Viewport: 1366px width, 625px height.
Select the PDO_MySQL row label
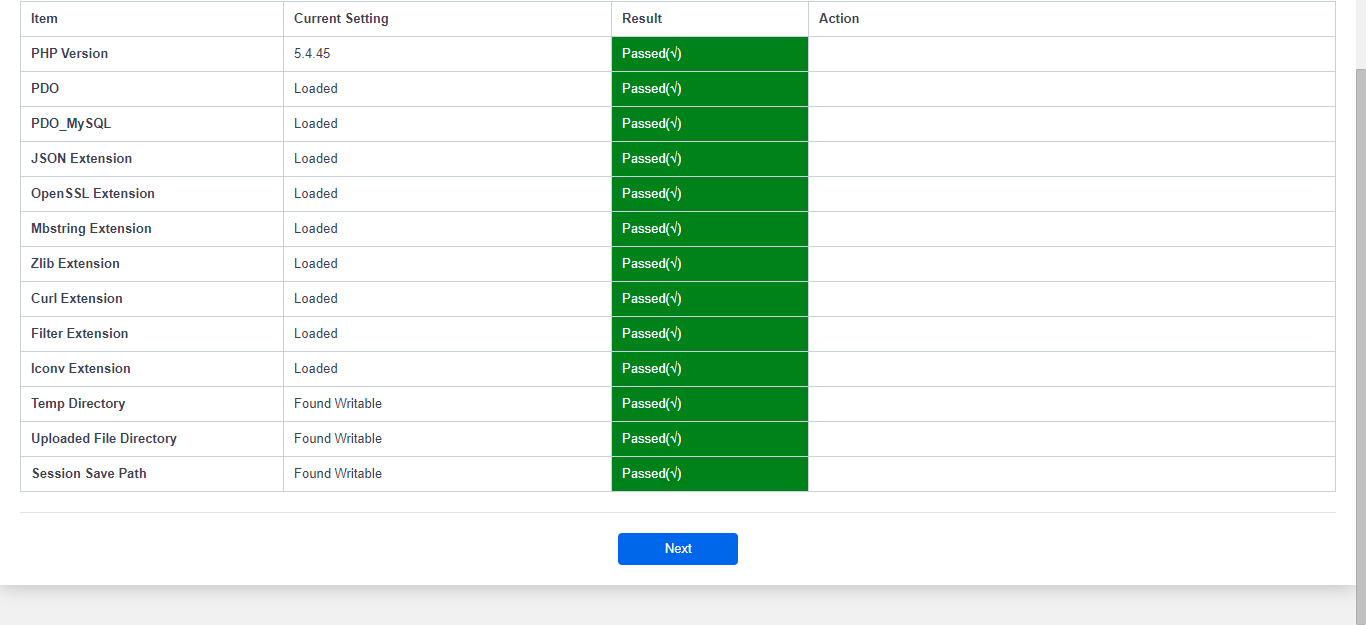point(71,123)
